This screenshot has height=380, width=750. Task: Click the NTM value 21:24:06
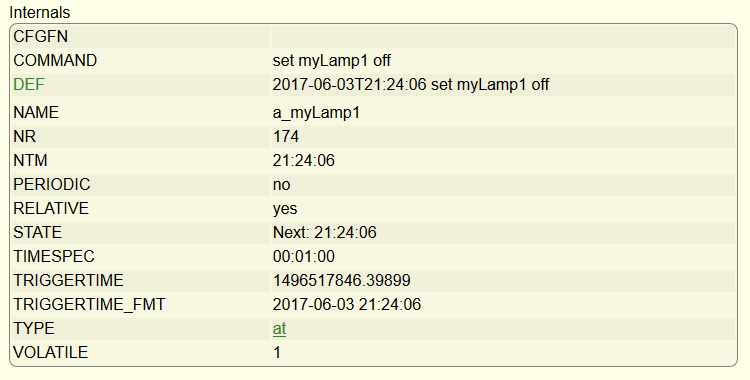coord(304,161)
